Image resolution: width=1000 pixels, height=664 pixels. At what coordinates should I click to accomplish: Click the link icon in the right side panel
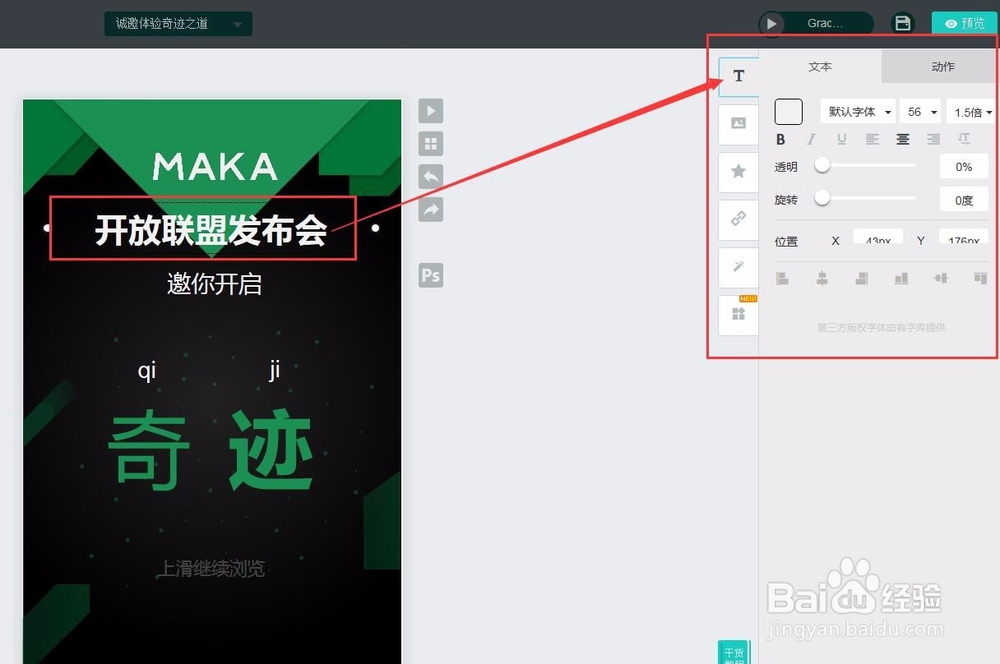point(738,220)
